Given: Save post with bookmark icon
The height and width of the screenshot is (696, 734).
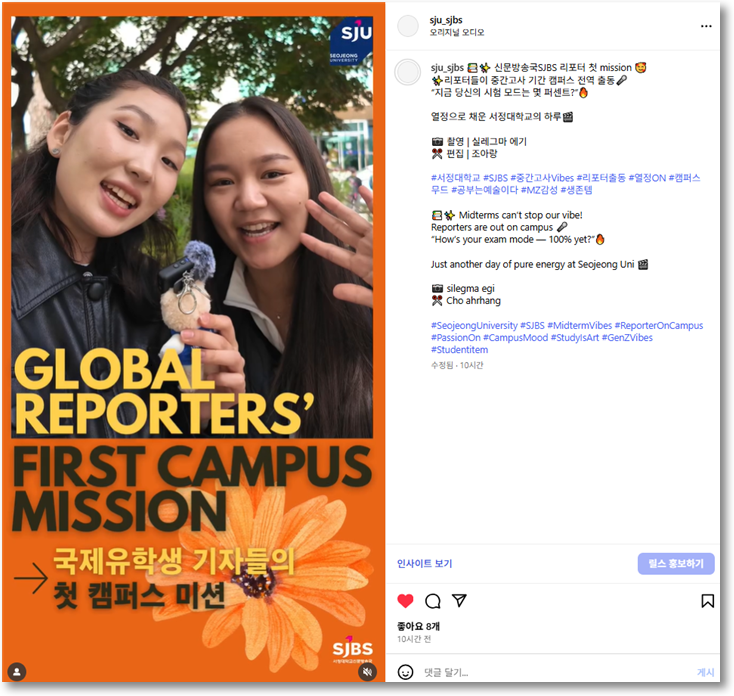Looking at the screenshot, I should (707, 601).
